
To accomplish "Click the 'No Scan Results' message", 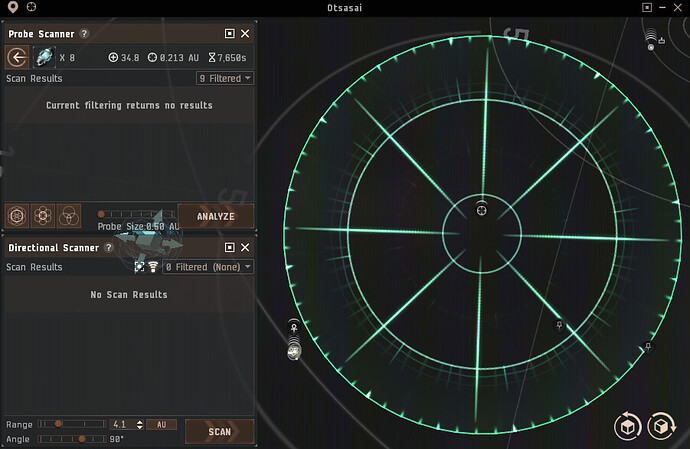I will tap(129, 294).
